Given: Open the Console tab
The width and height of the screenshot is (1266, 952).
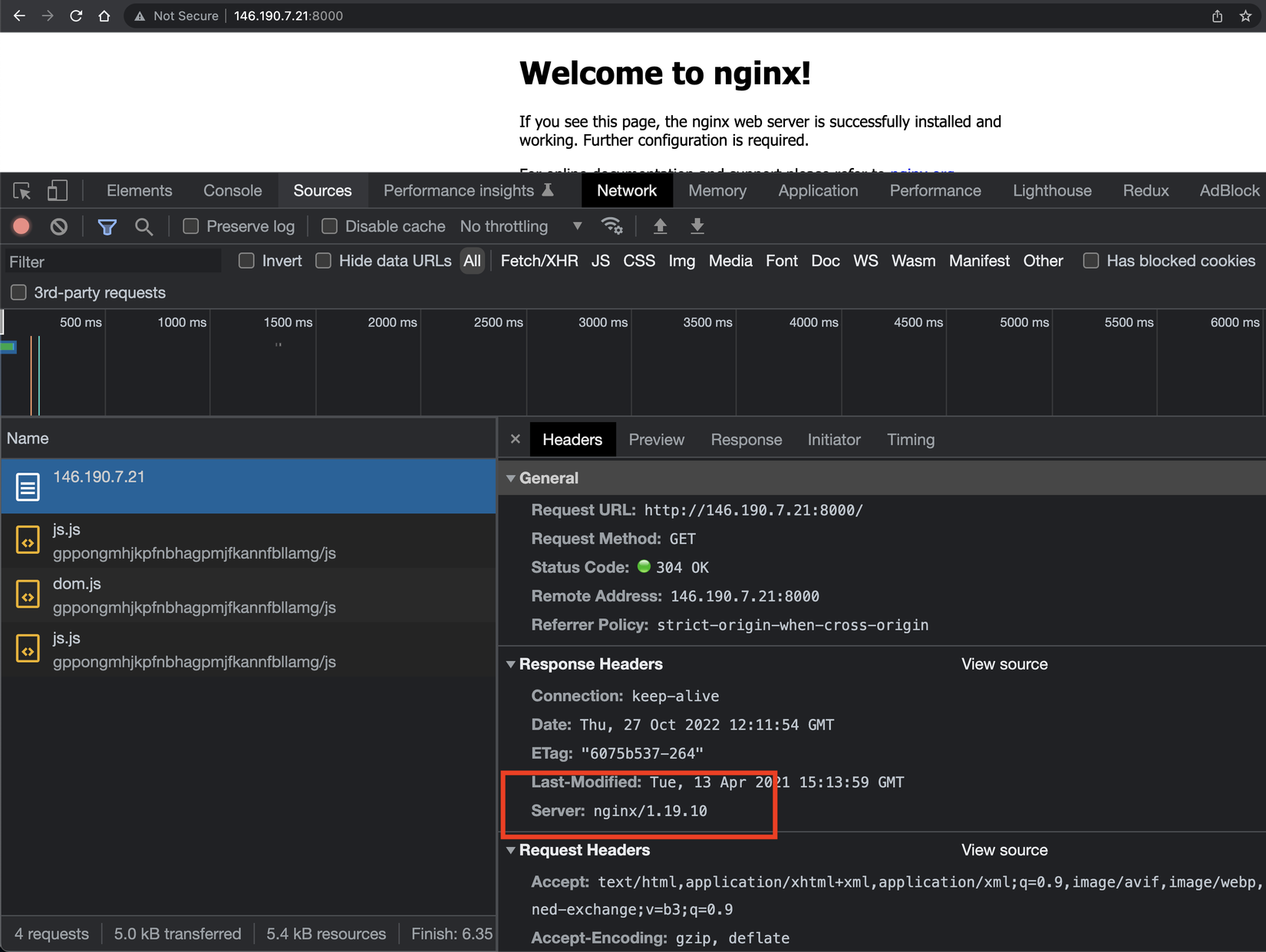Looking at the screenshot, I should coord(232,190).
